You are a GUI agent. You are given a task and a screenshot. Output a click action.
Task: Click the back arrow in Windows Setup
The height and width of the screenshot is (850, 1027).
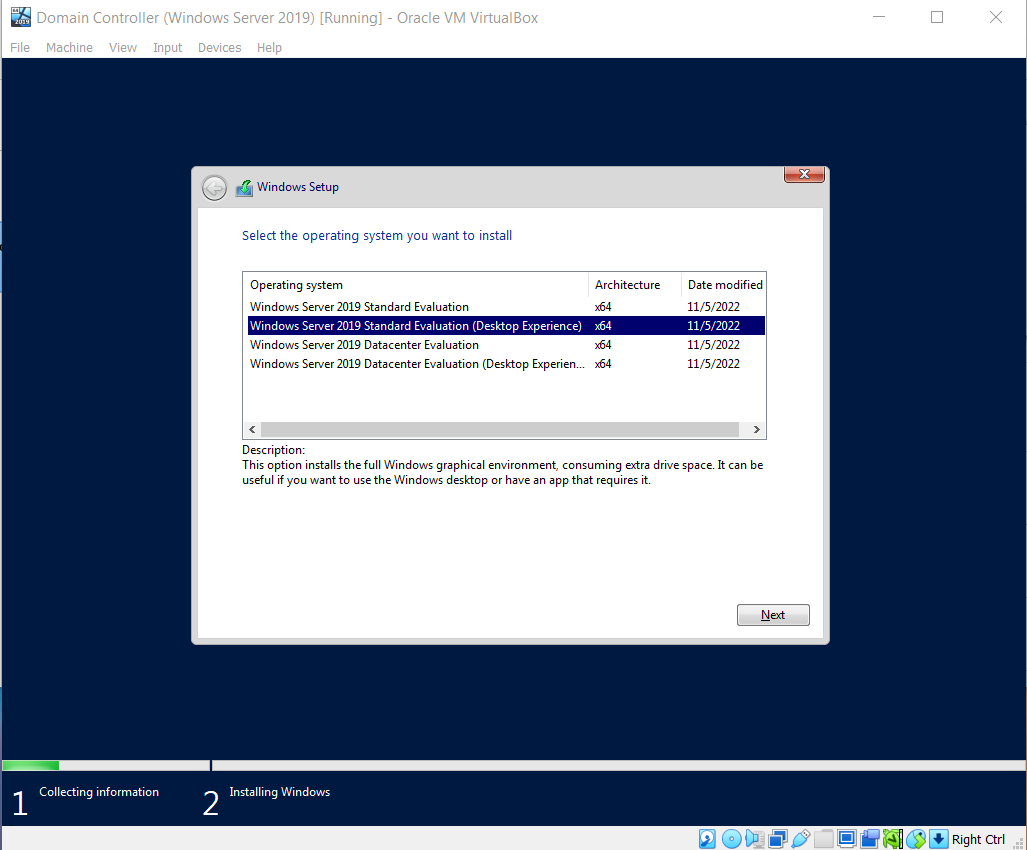(213, 187)
